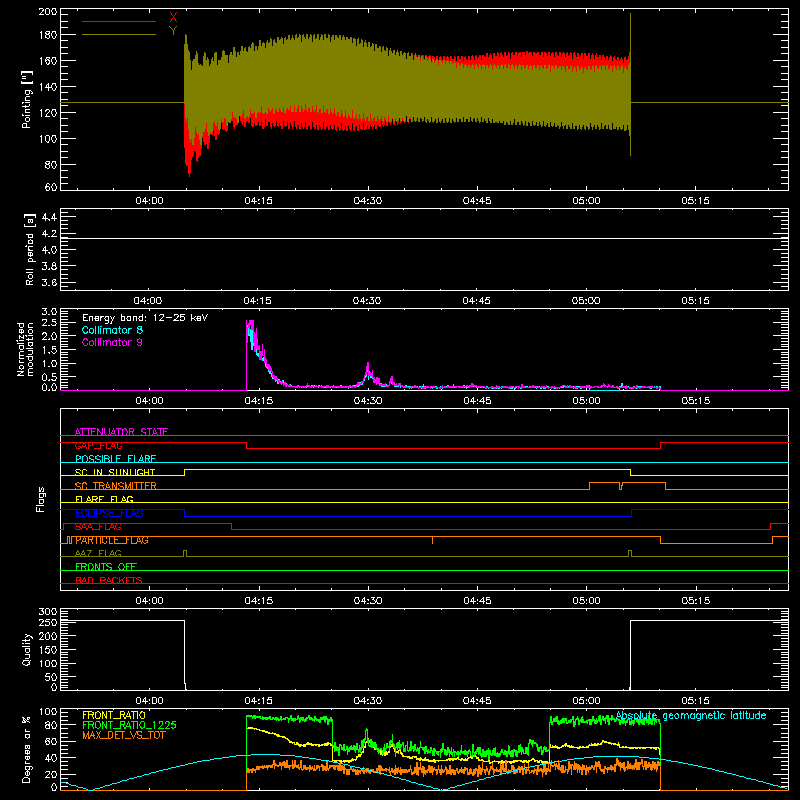Click the MAX_DET_VS_TOT legend label
800x800 pixels.
124,735
